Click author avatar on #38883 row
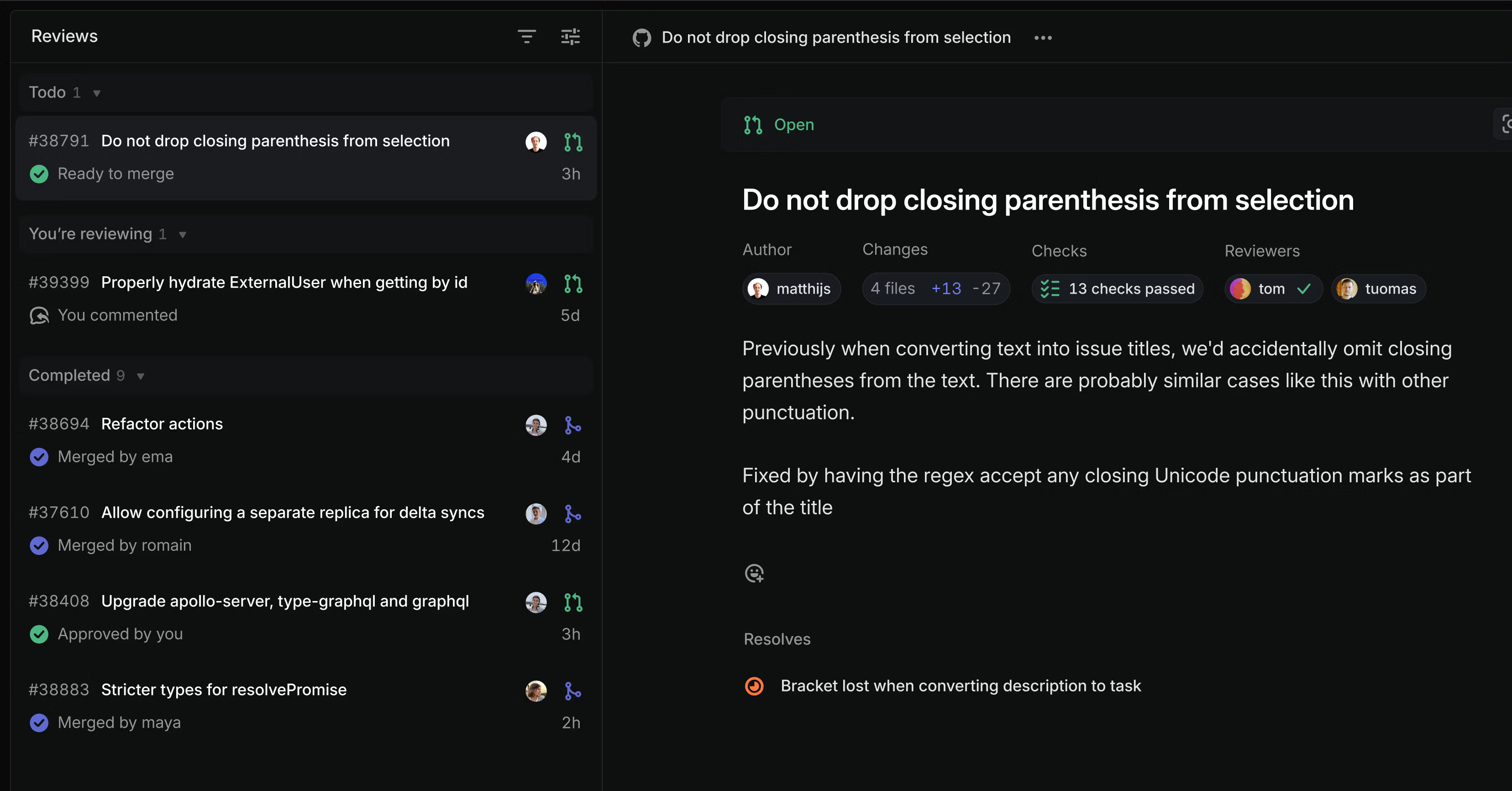This screenshot has width=1512, height=791. click(536, 691)
